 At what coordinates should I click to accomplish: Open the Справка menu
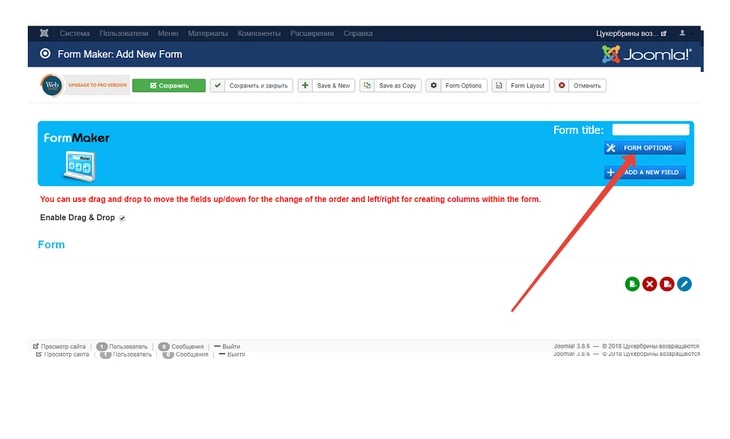click(358, 34)
